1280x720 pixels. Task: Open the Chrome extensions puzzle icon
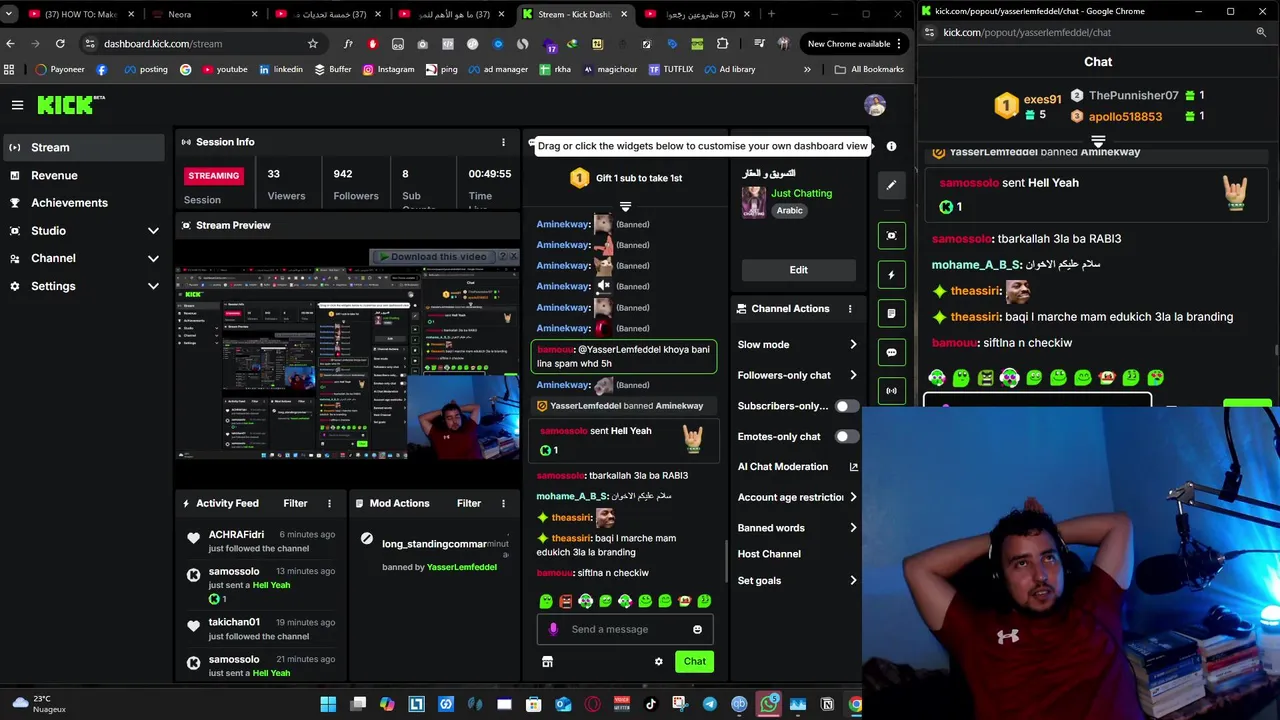coord(722,44)
